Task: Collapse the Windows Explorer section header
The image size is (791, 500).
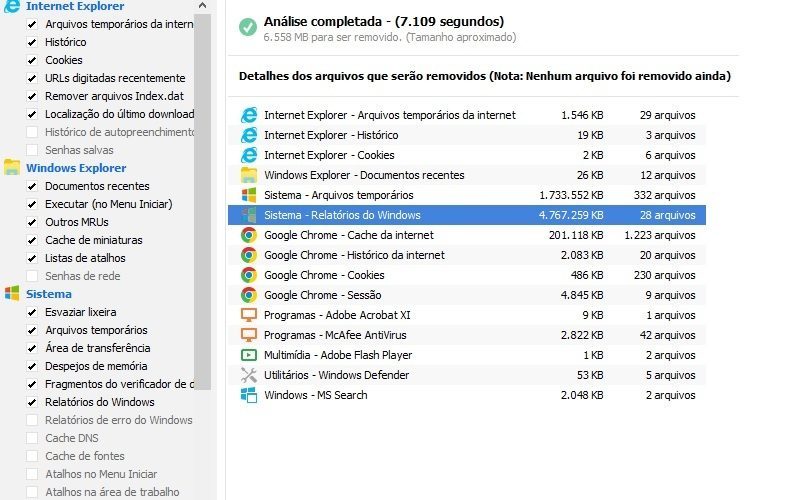Action: [76, 168]
